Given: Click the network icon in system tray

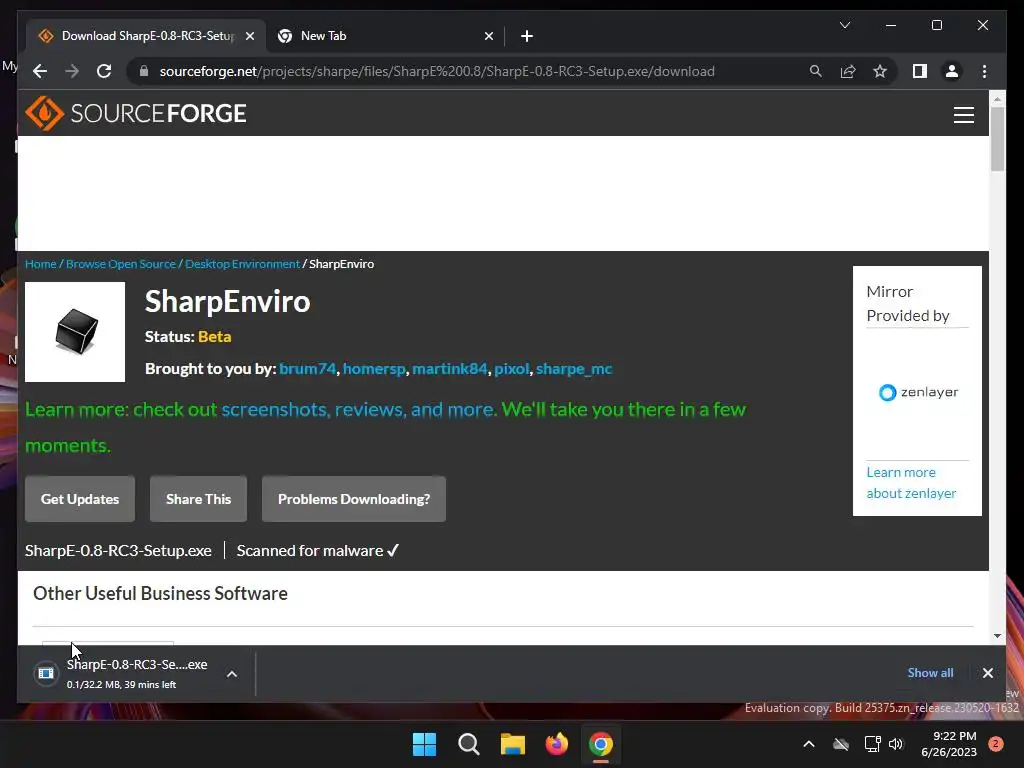Looking at the screenshot, I should 872,744.
